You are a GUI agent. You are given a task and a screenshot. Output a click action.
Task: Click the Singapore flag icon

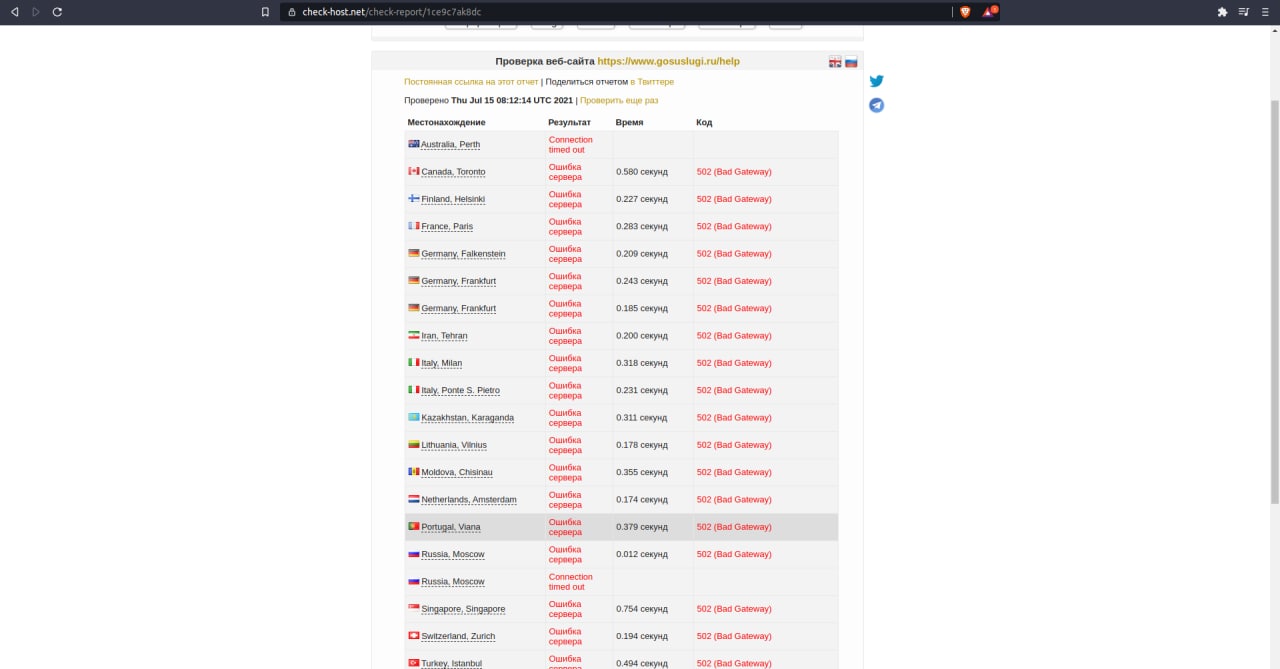[414, 608]
